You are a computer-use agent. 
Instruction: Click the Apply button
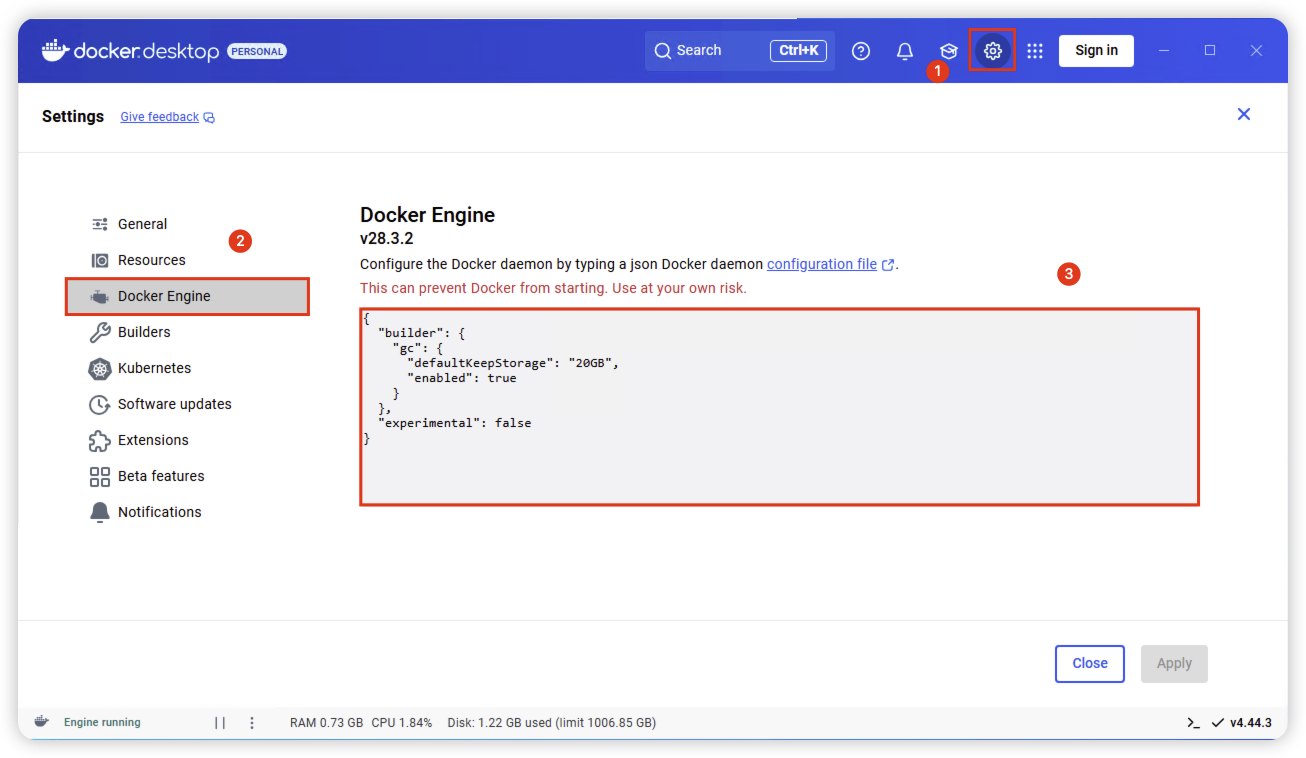[x=1174, y=663]
